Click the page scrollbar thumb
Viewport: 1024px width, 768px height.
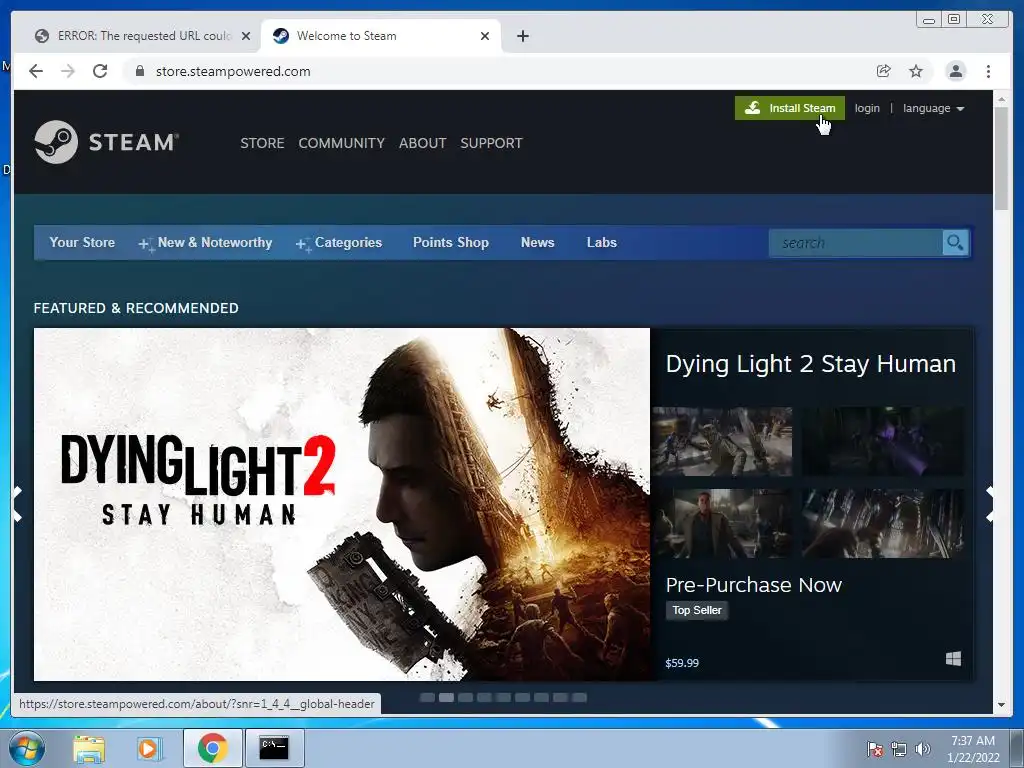pyautogui.click(x=1002, y=158)
